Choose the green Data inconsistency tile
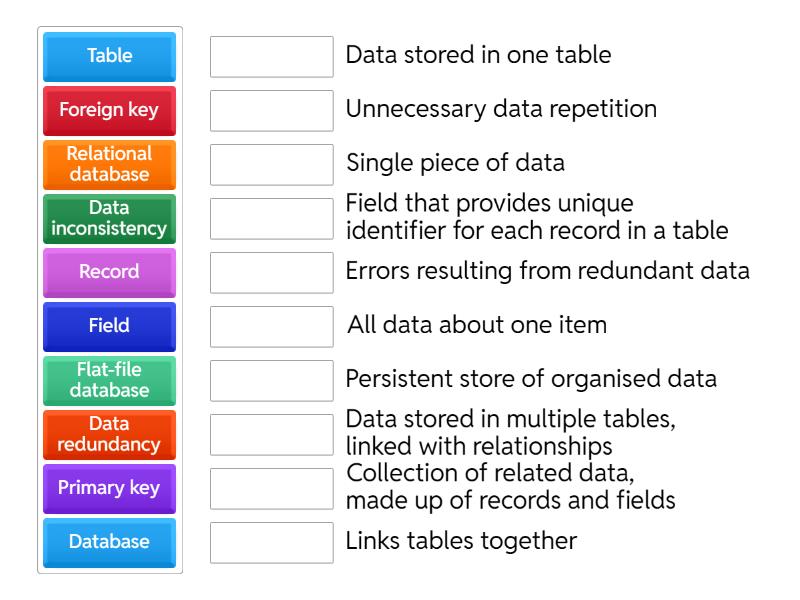800x600 pixels. pyautogui.click(x=109, y=219)
